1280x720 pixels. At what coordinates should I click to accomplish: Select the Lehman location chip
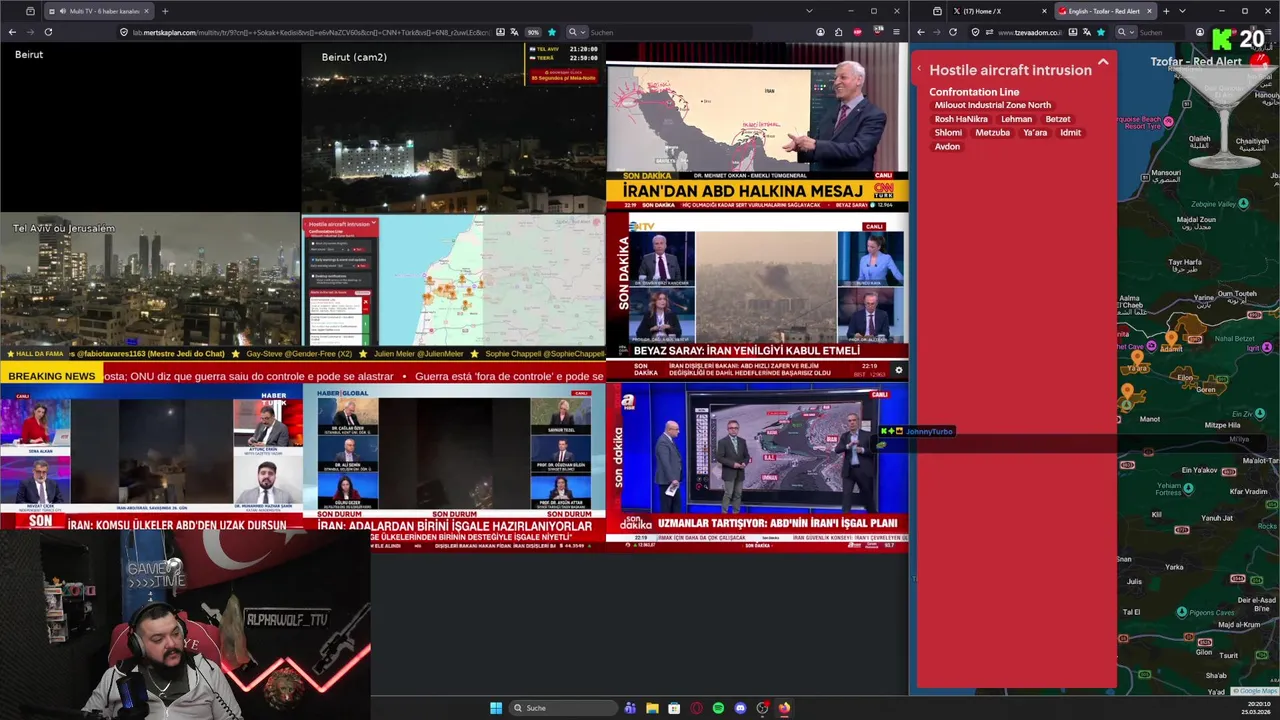(1016, 119)
